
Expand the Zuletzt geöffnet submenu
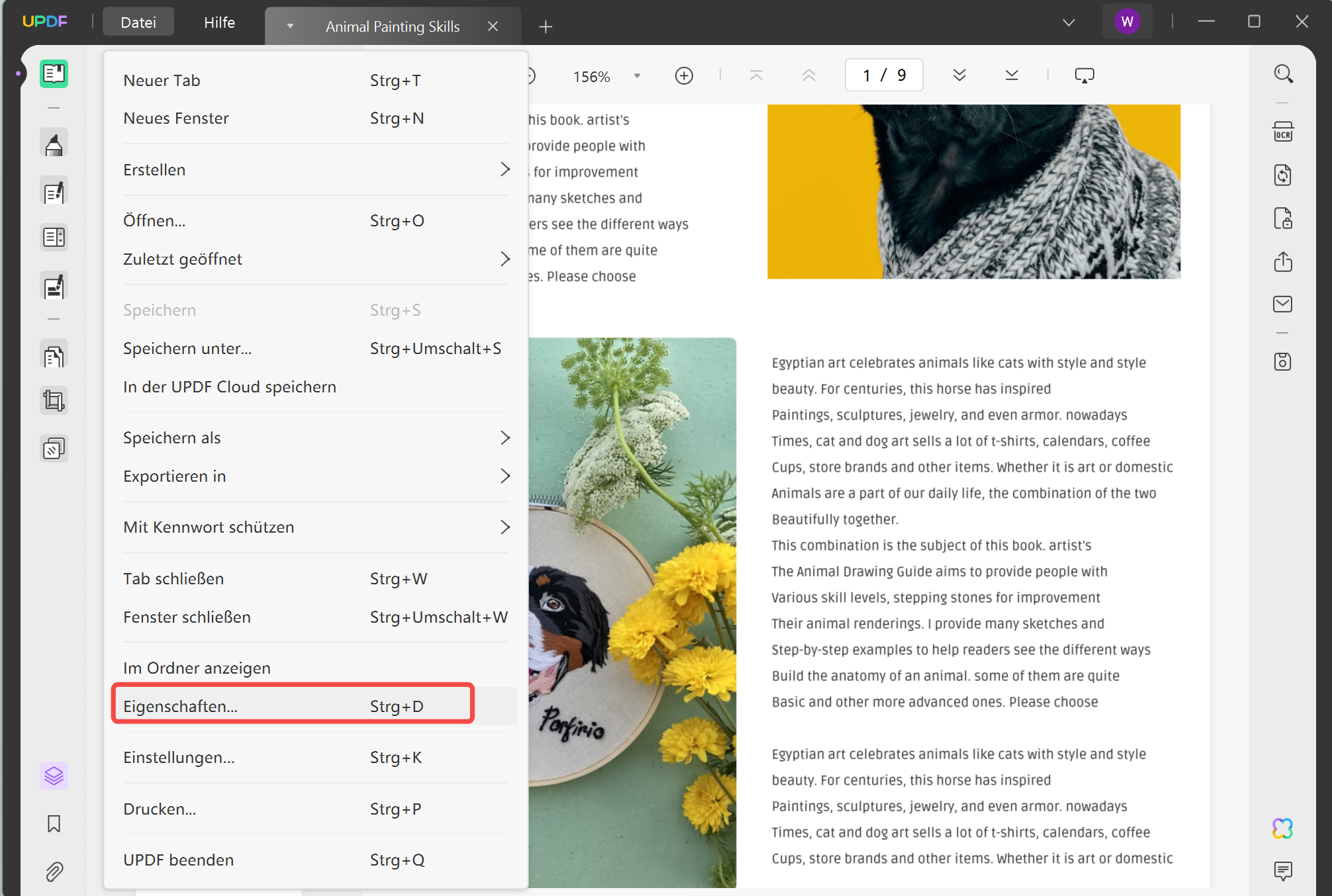pyautogui.click(x=316, y=259)
